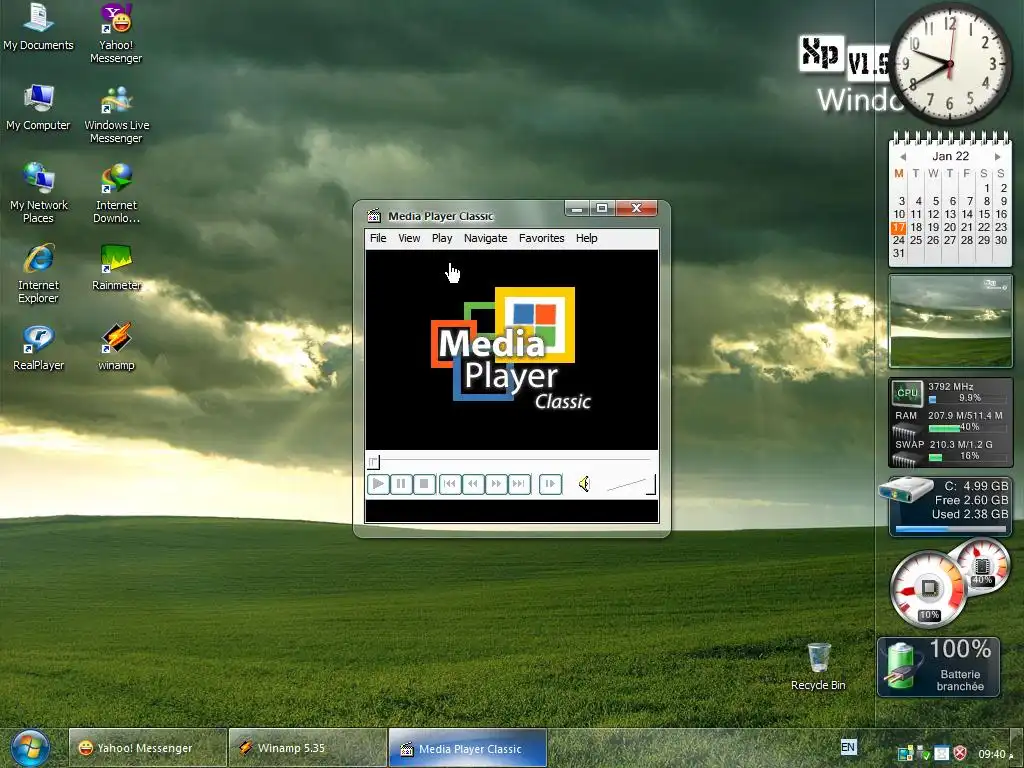The height and width of the screenshot is (768, 1024).
Task: Switch to Winamp 5.35 taskbar button
Action: coord(307,748)
